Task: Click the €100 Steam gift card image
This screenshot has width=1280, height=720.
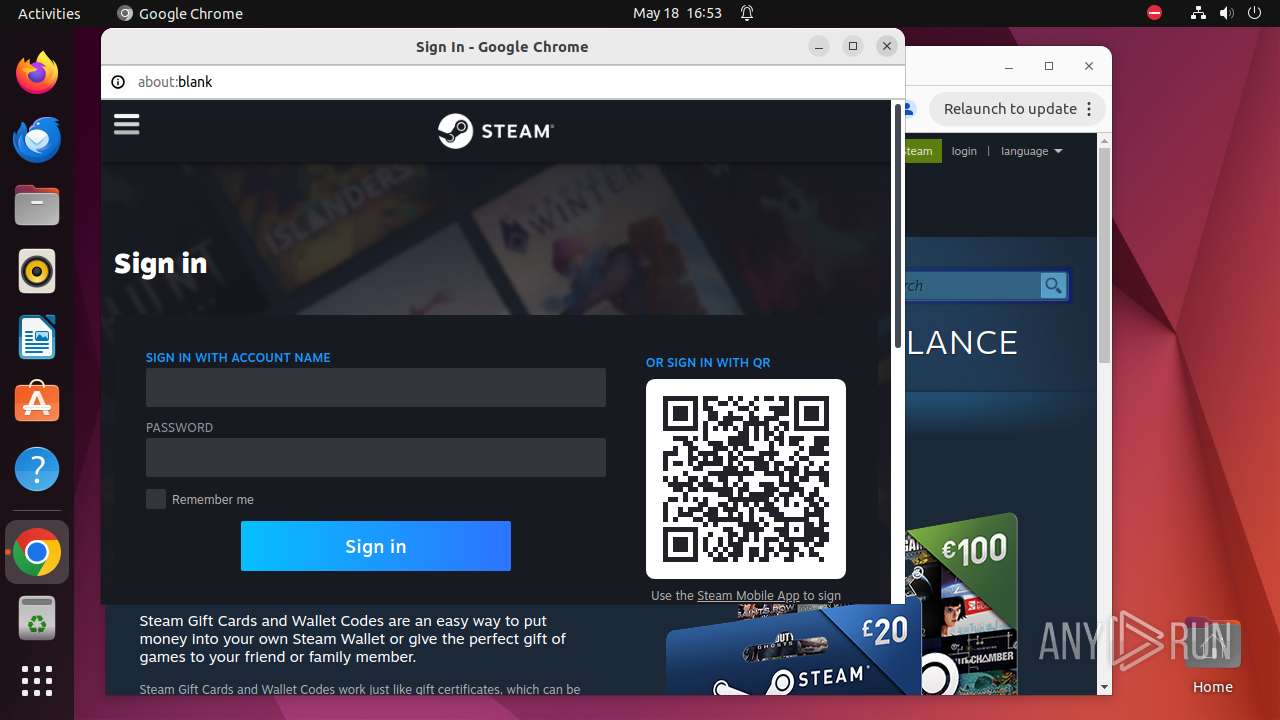Action: click(962, 605)
